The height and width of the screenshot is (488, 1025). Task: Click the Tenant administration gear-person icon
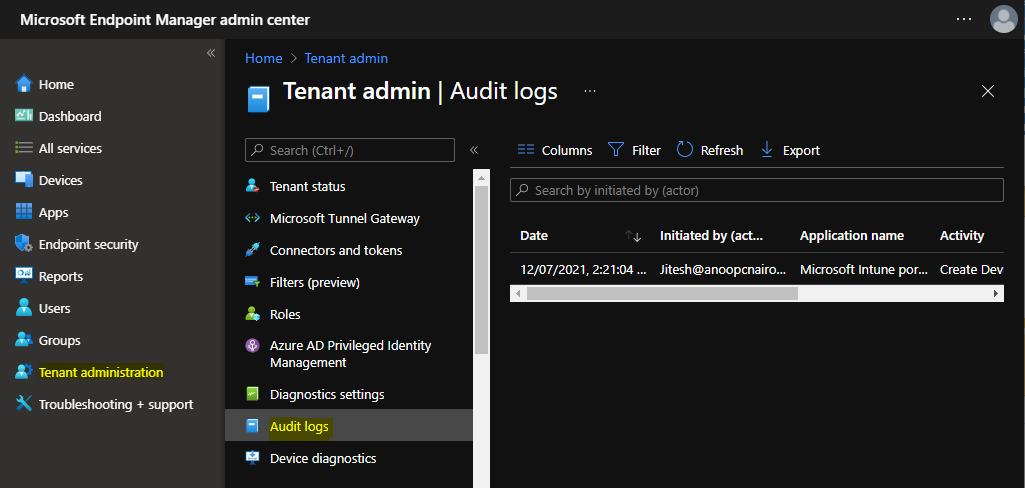coord(24,372)
